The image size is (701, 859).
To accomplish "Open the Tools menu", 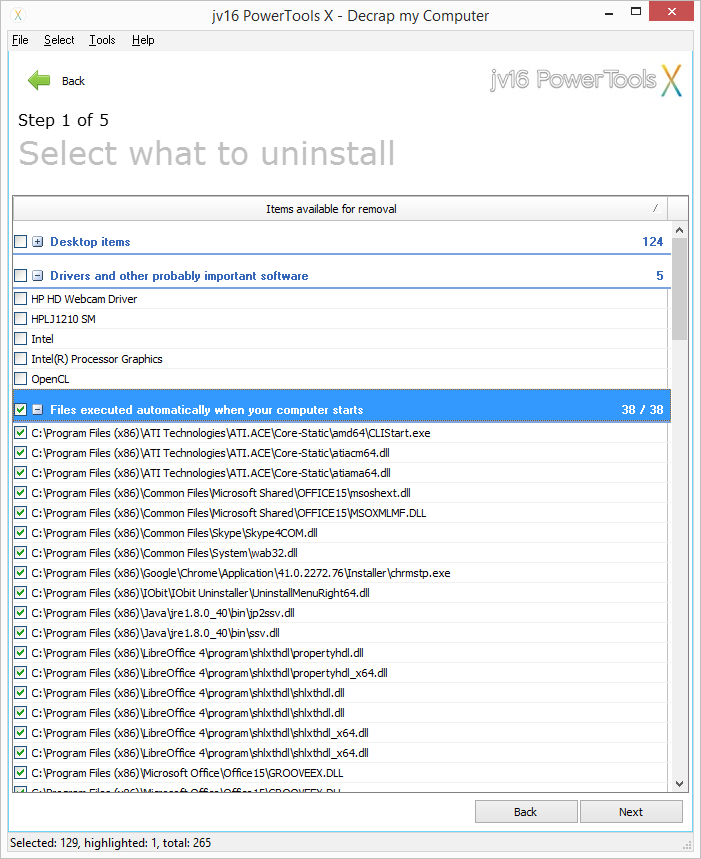I will 102,40.
